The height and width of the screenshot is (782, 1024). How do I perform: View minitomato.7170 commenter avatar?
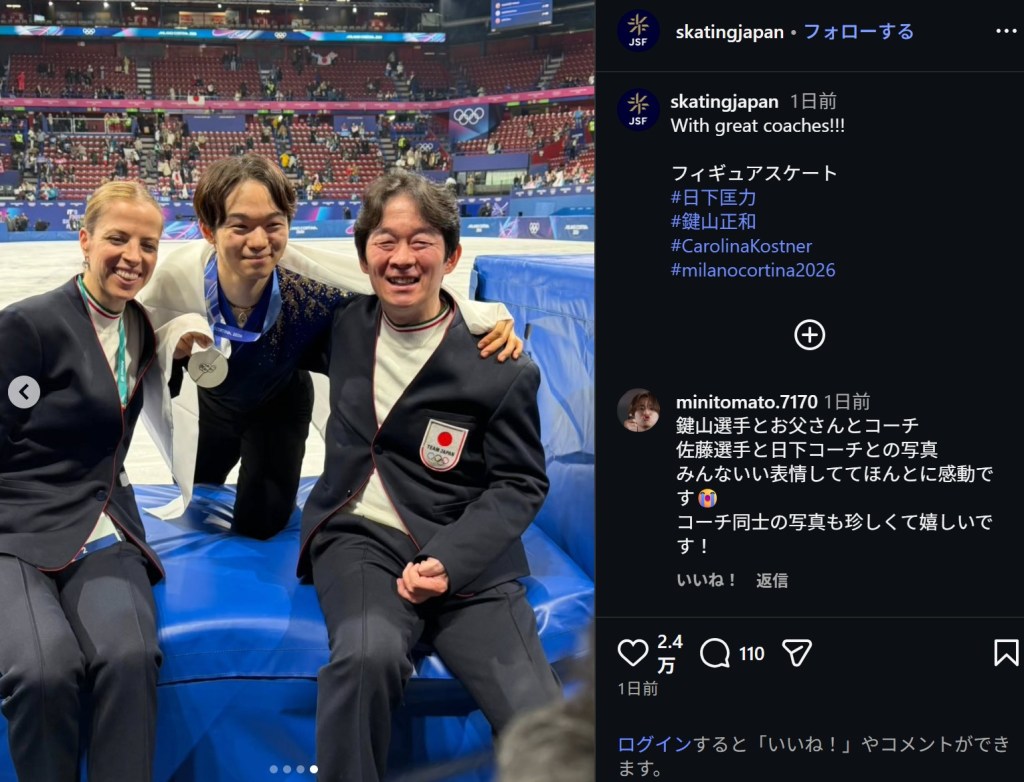click(638, 410)
